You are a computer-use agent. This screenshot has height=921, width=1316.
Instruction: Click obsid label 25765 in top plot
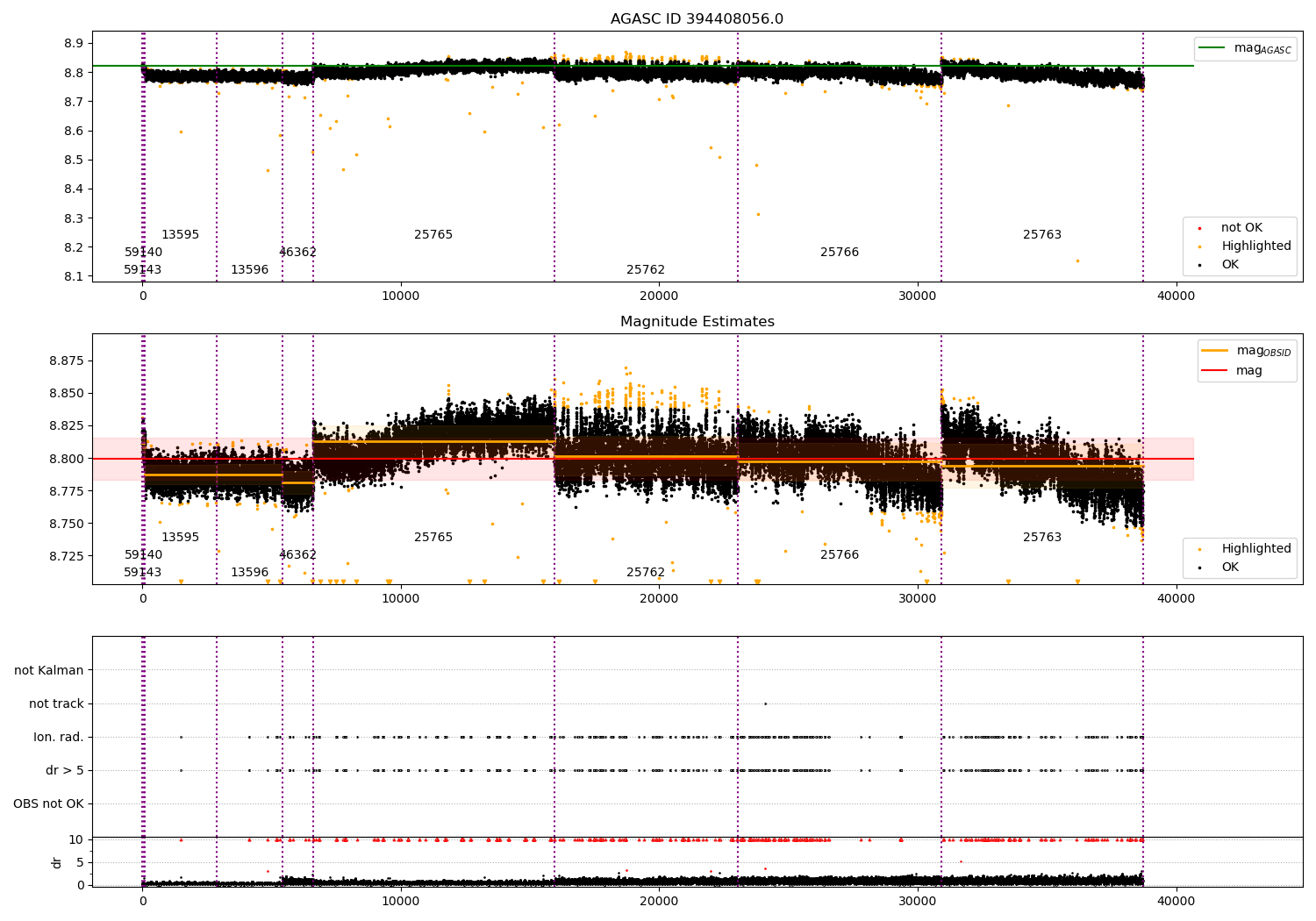tap(433, 235)
